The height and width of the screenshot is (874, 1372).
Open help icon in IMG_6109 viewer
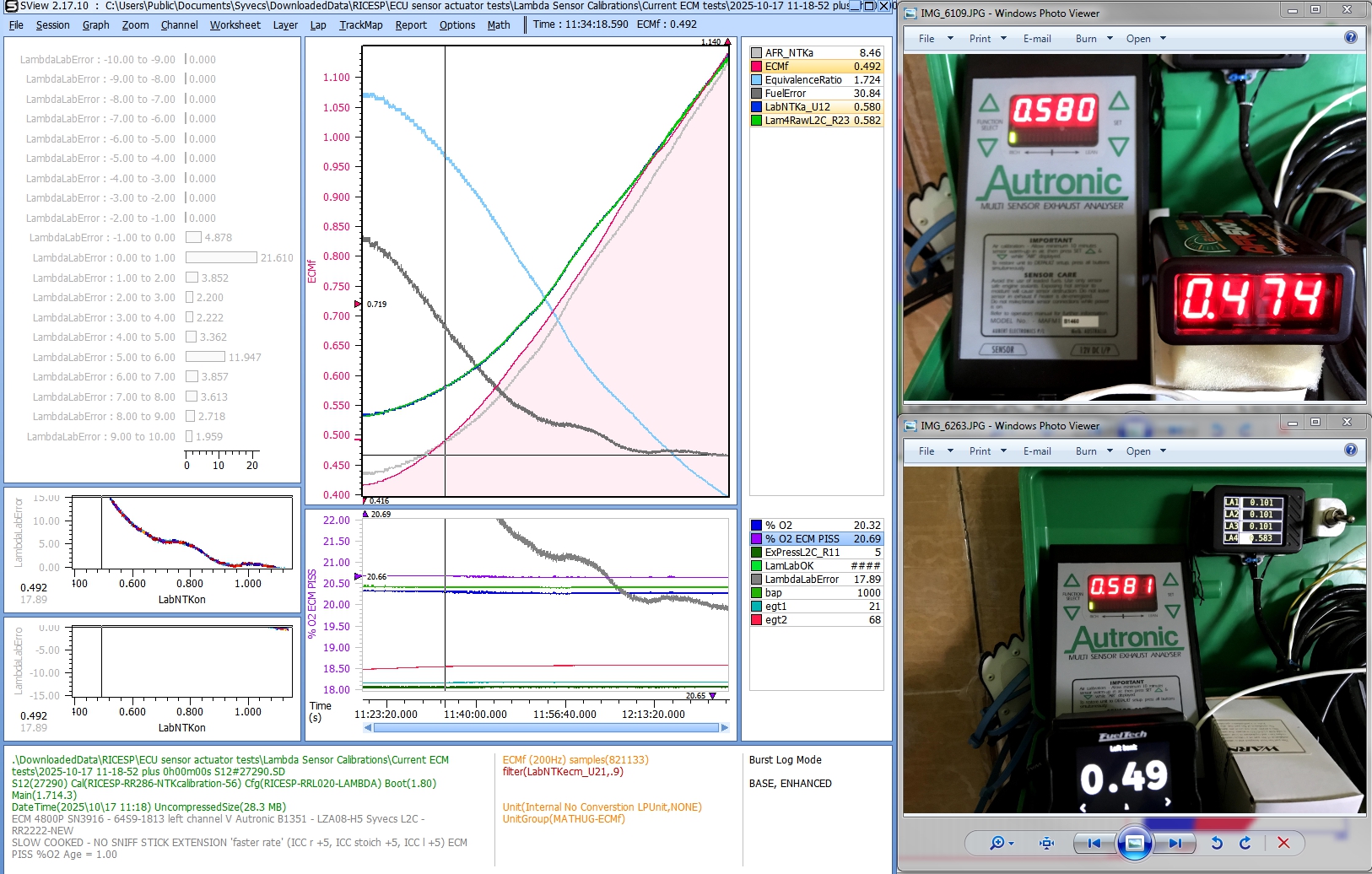tap(1350, 38)
